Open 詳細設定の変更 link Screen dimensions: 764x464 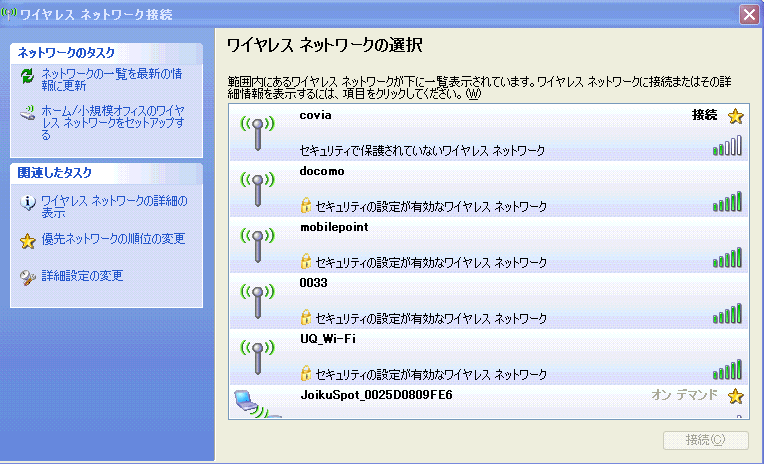[x=82, y=276]
